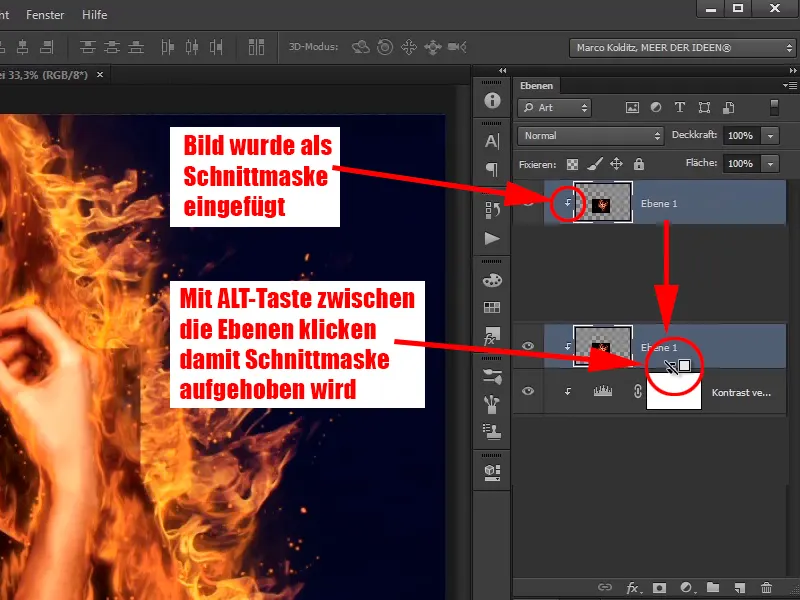The height and width of the screenshot is (600, 800).
Task: Open the Deckkraft slider dropdown arrow
Action: point(770,136)
